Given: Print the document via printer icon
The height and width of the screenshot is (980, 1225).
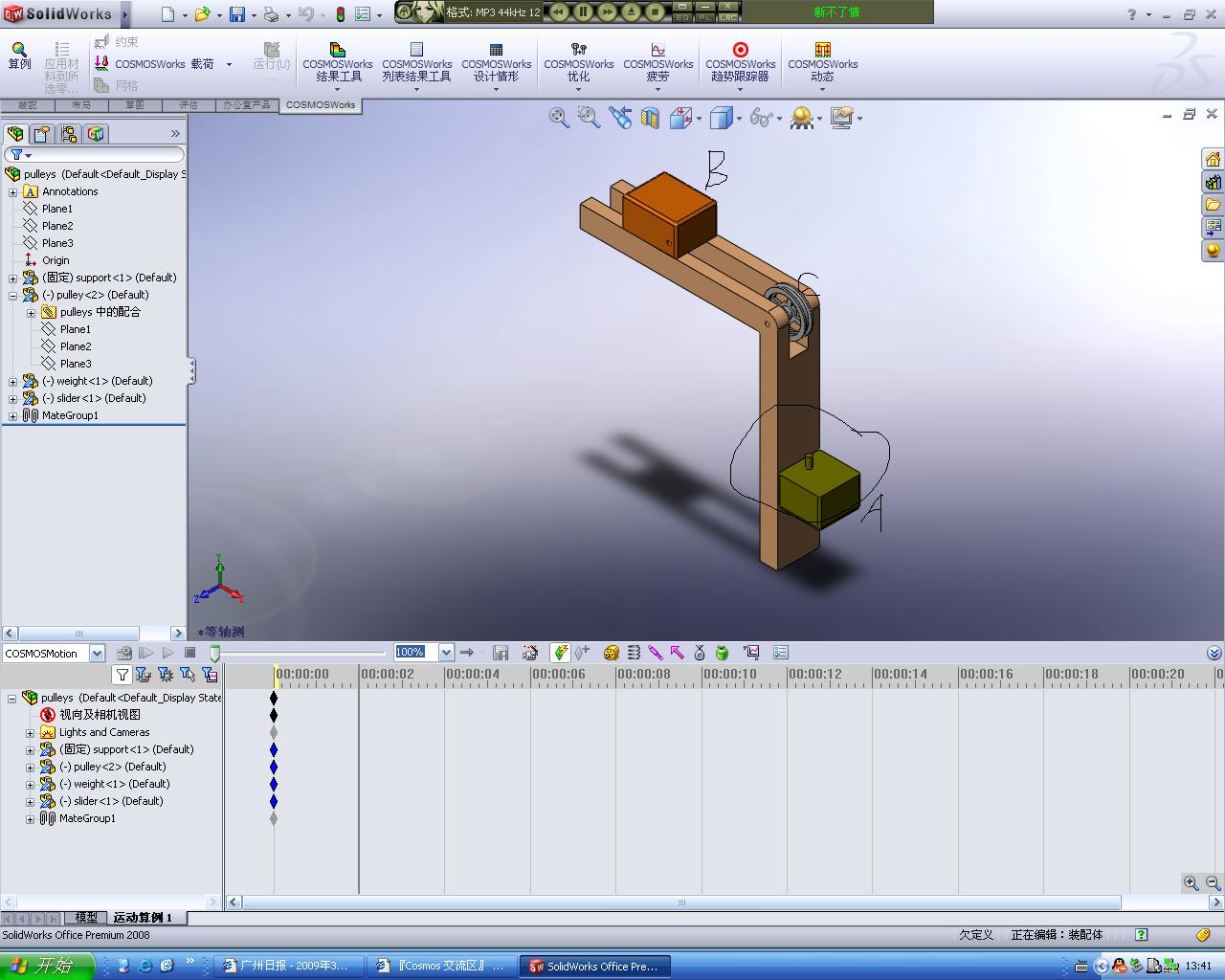Looking at the screenshot, I should coord(271,13).
